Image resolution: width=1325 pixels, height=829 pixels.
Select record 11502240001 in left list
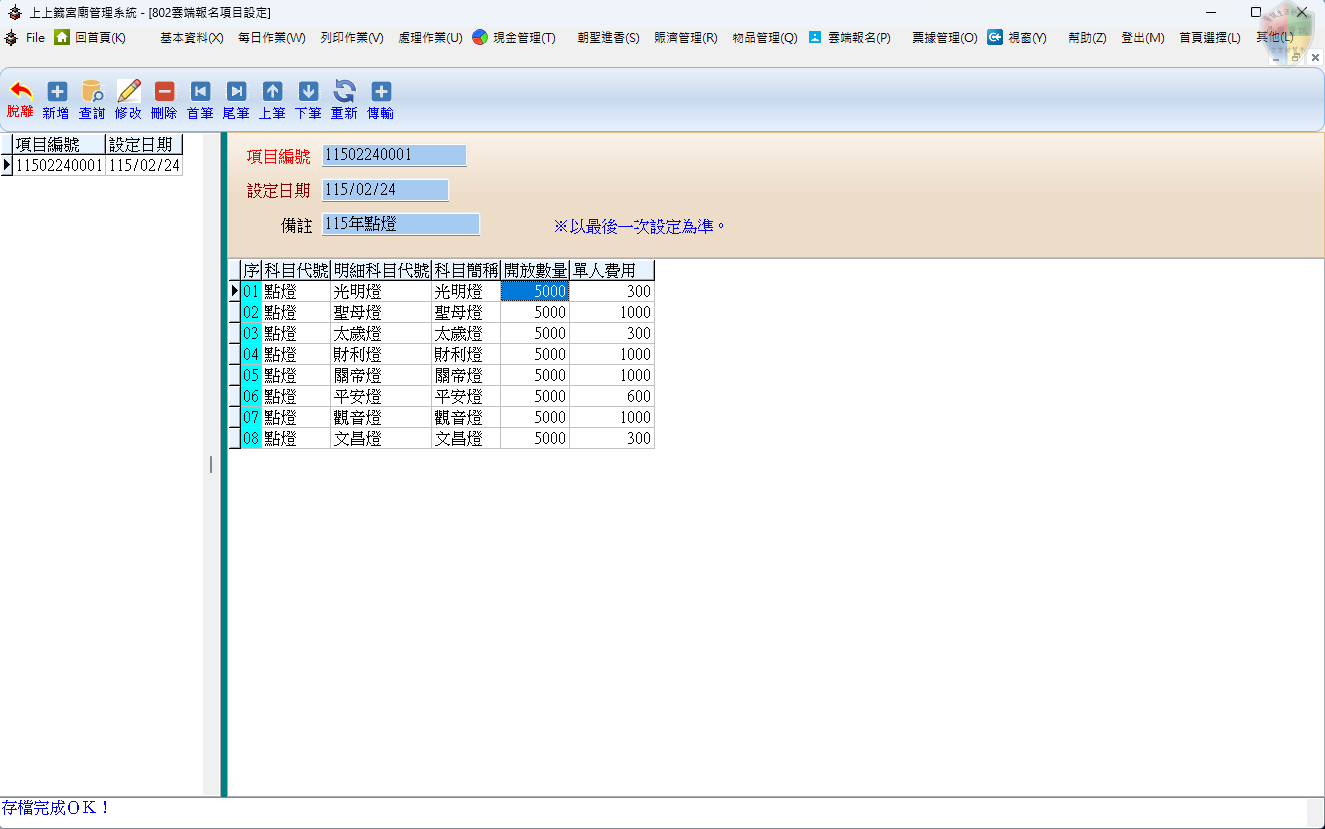[59, 166]
